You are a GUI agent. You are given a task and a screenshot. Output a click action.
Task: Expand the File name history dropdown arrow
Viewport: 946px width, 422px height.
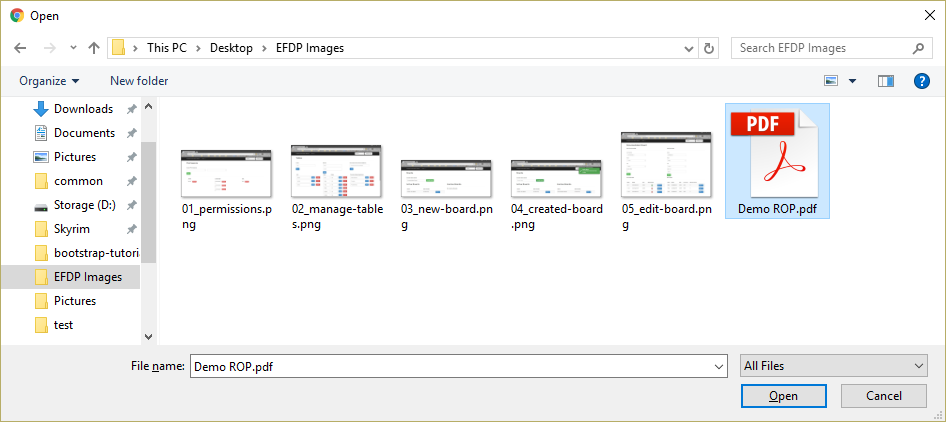[719, 367]
